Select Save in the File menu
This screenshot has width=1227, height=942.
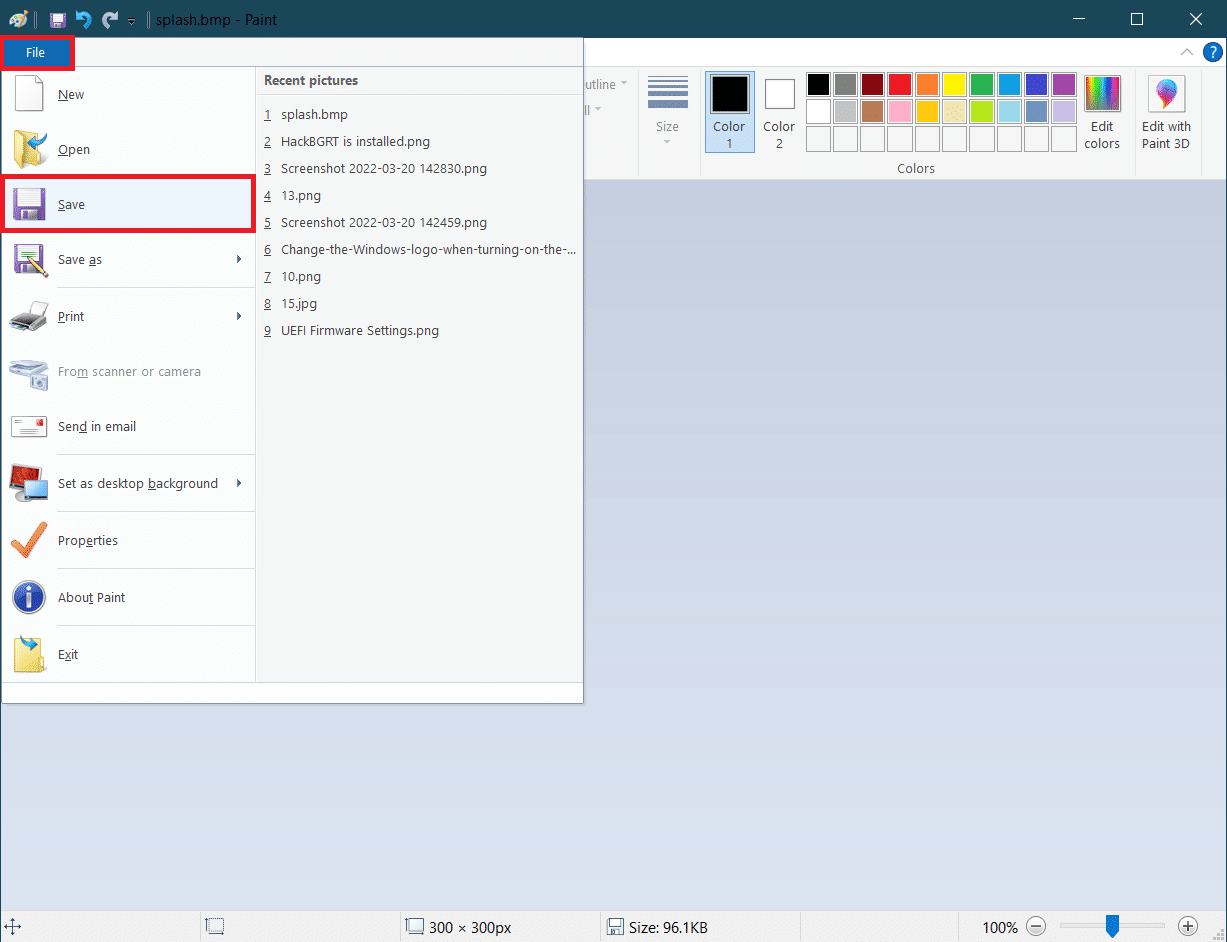tap(128, 205)
